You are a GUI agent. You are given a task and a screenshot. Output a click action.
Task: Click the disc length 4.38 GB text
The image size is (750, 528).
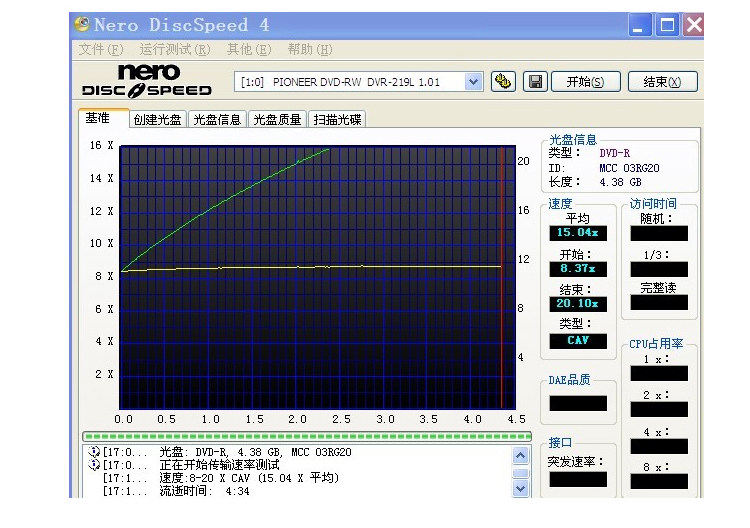coord(620,182)
